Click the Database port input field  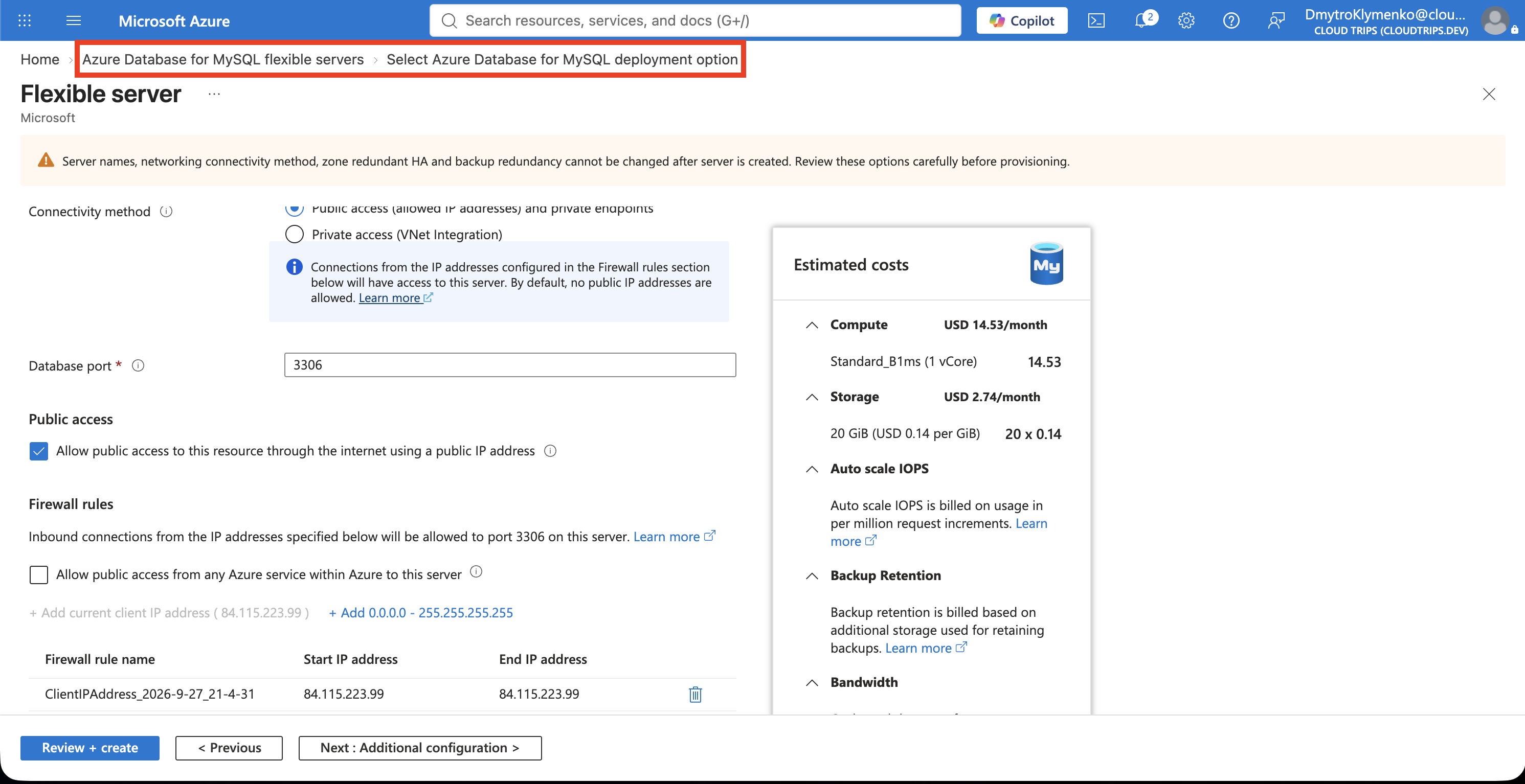[x=510, y=365]
